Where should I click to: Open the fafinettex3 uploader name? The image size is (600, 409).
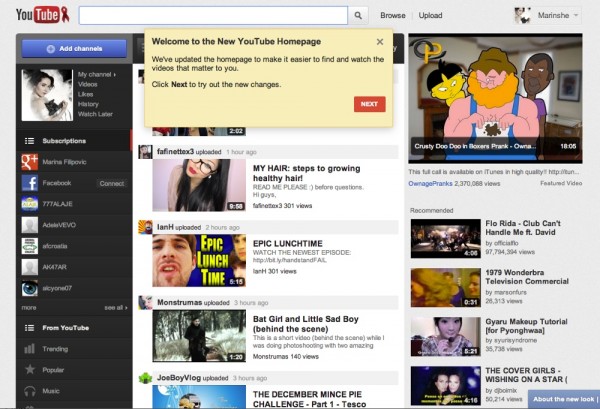[175, 152]
